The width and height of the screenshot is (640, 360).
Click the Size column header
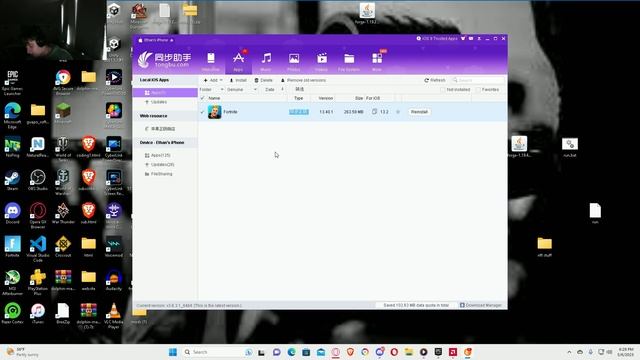click(x=359, y=98)
